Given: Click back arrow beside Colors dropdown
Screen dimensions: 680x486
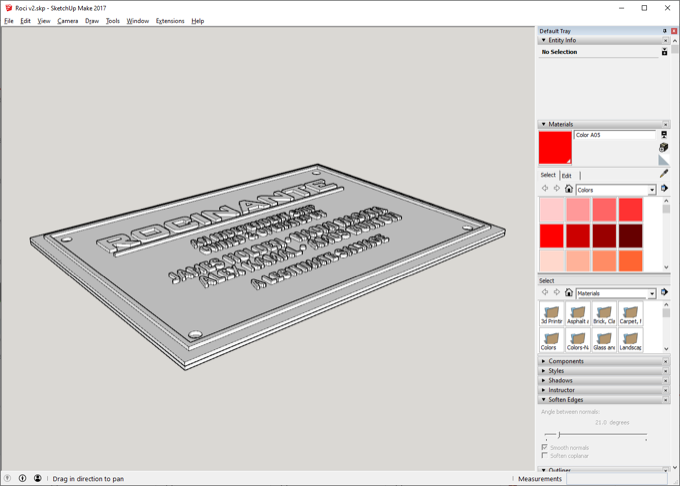Looking at the screenshot, I should coord(545,189).
